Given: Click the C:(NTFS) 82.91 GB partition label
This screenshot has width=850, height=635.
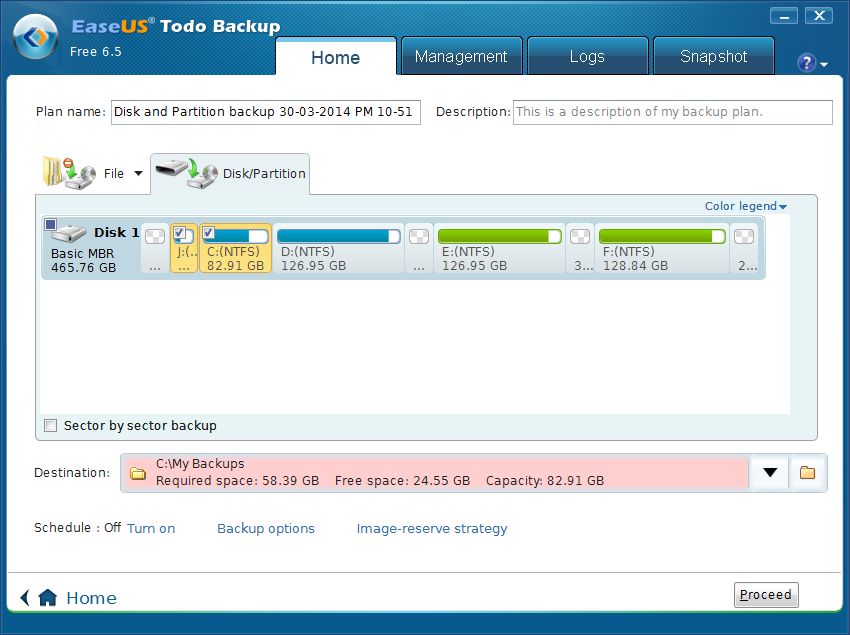Looking at the screenshot, I should pos(235,259).
